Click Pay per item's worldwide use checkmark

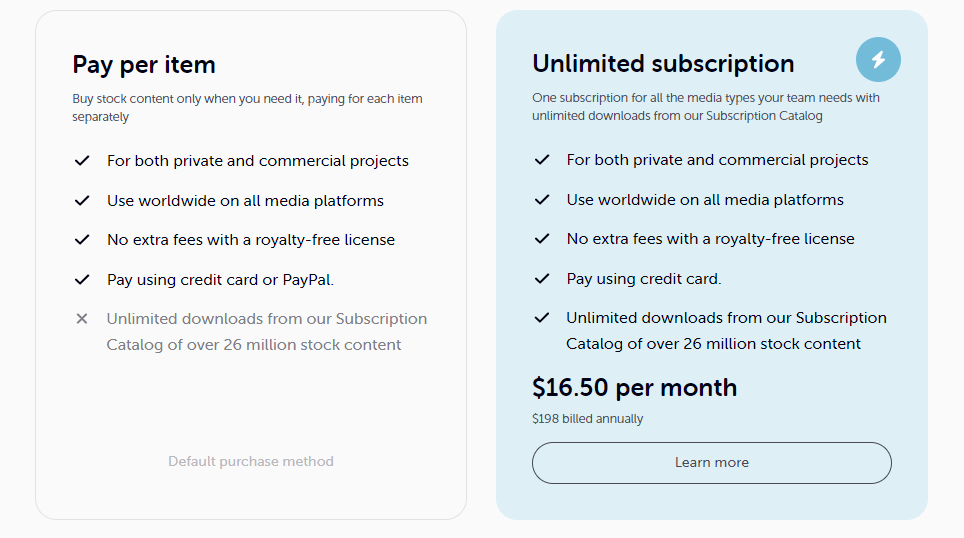82,201
